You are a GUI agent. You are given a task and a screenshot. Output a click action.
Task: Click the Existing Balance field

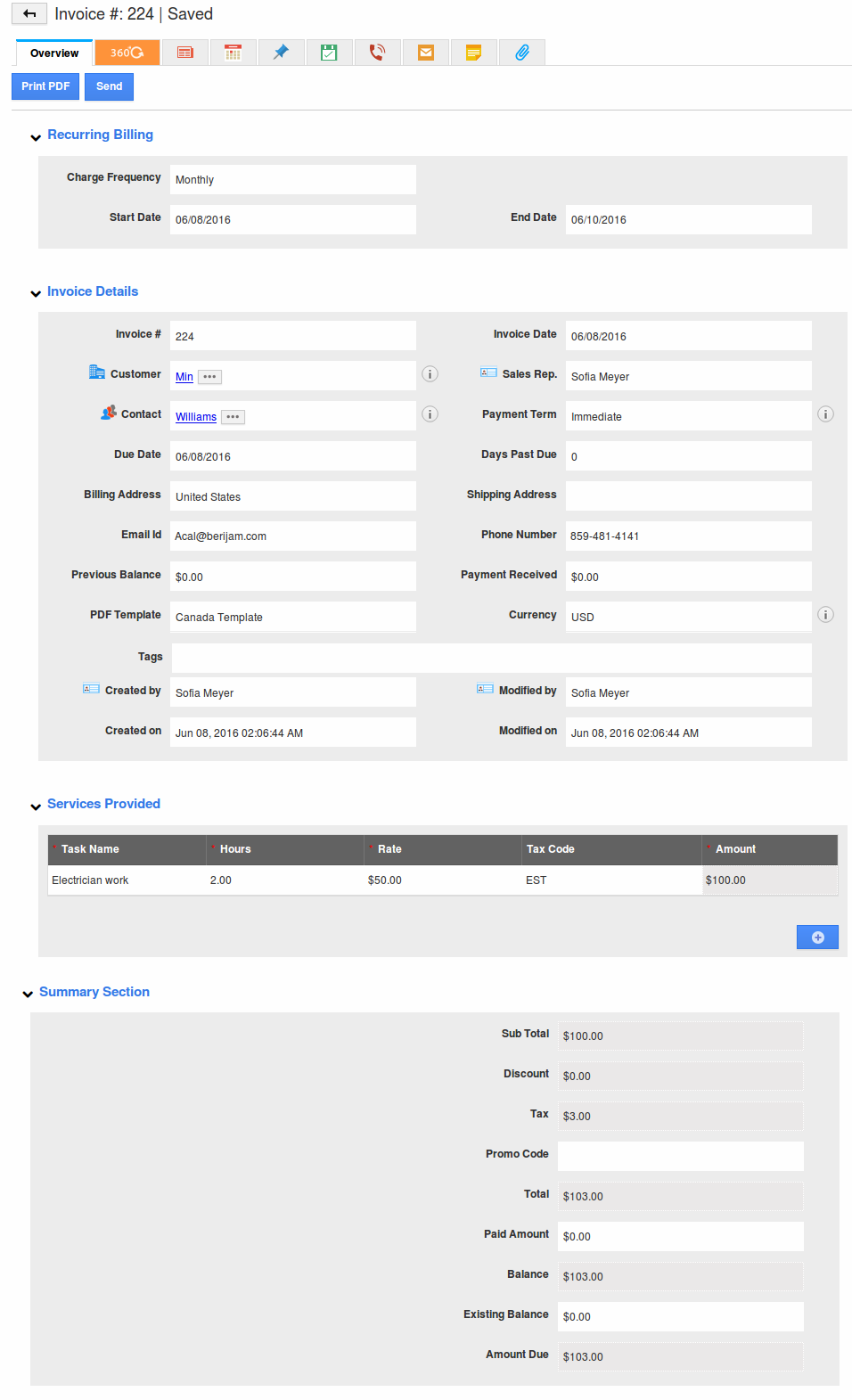[x=681, y=1316]
